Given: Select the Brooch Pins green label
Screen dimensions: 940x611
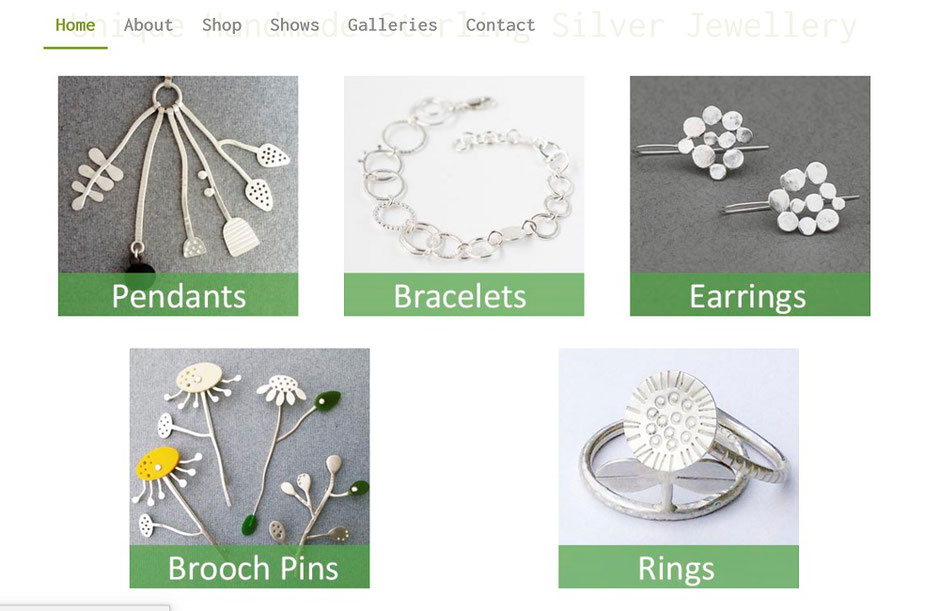Looking at the screenshot, I should (249, 567).
